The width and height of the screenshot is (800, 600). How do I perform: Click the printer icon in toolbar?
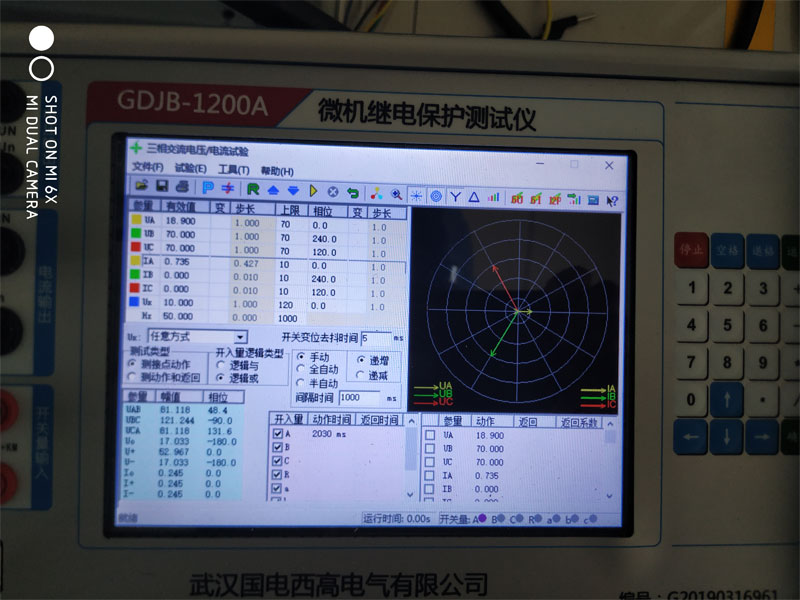pyautogui.click(x=181, y=187)
